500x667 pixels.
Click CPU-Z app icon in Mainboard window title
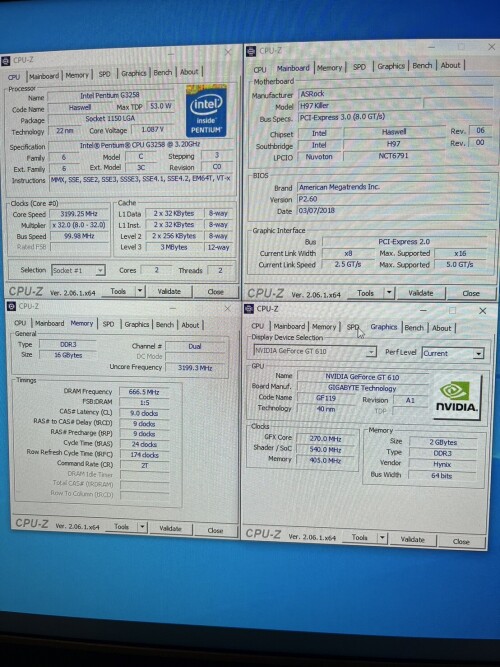click(251, 51)
